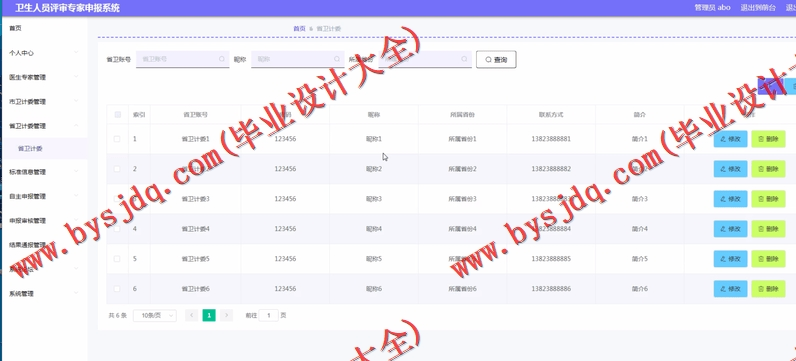Select the 省卫计委 submenu item
This screenshot has height=361, width=796.
click(x=30, y=149)
